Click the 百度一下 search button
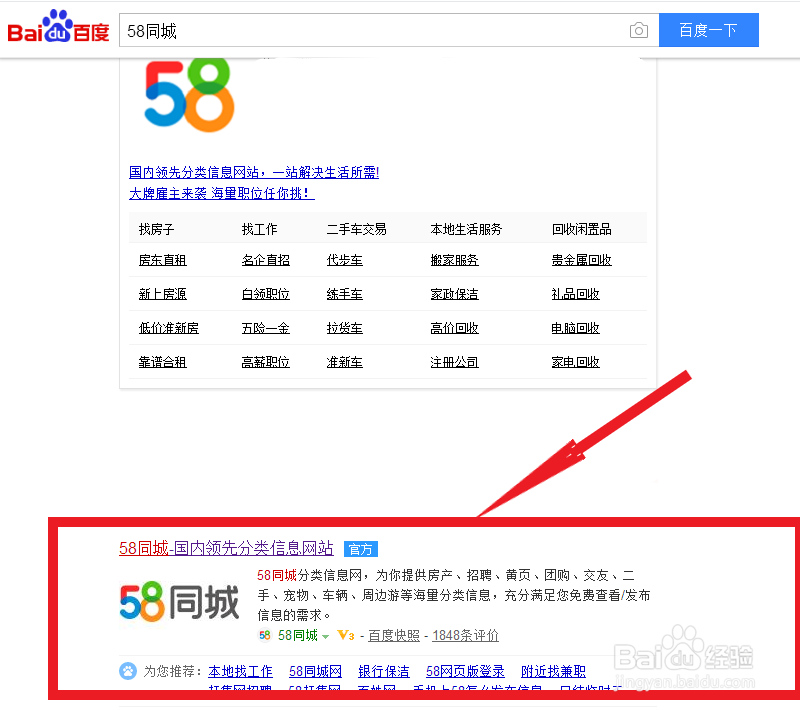 point(709,30)
